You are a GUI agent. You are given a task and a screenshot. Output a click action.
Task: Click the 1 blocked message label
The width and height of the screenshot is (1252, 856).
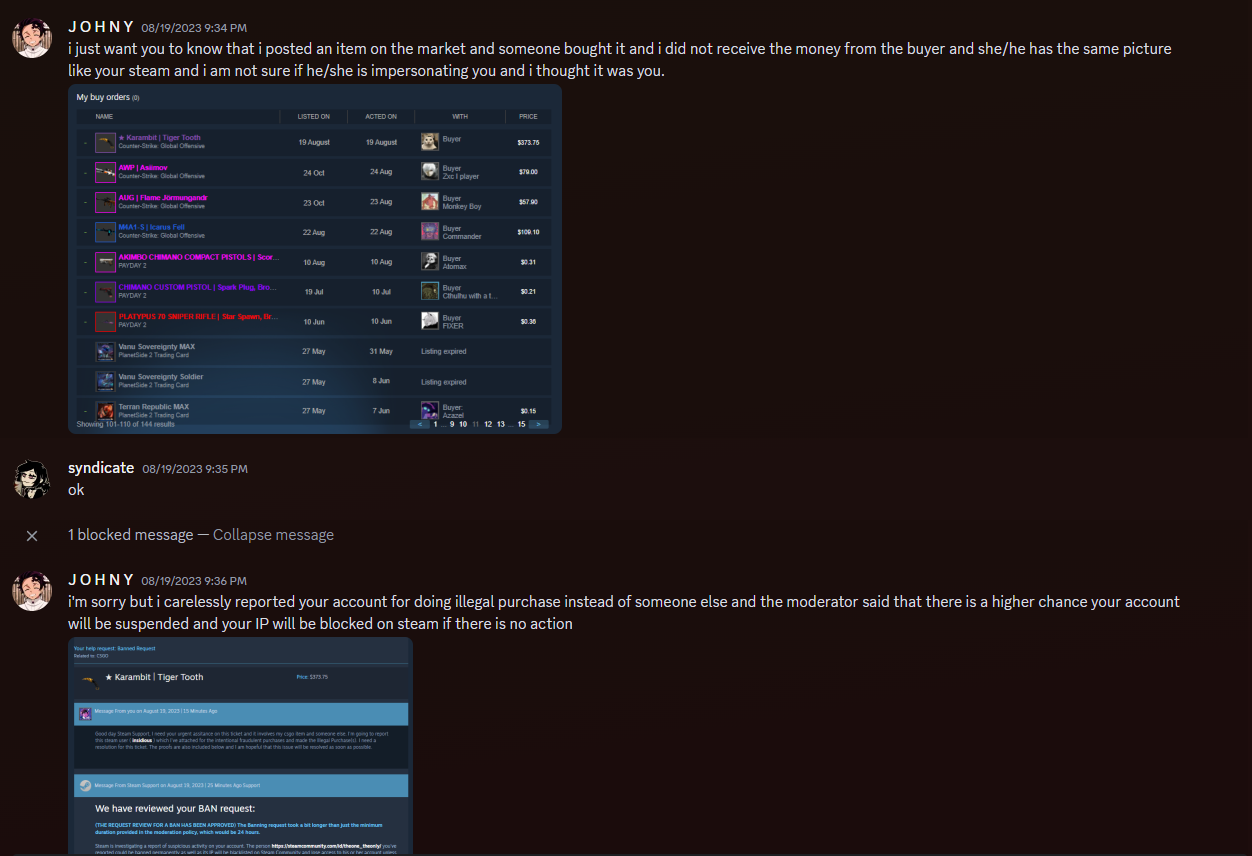(130, 535)
